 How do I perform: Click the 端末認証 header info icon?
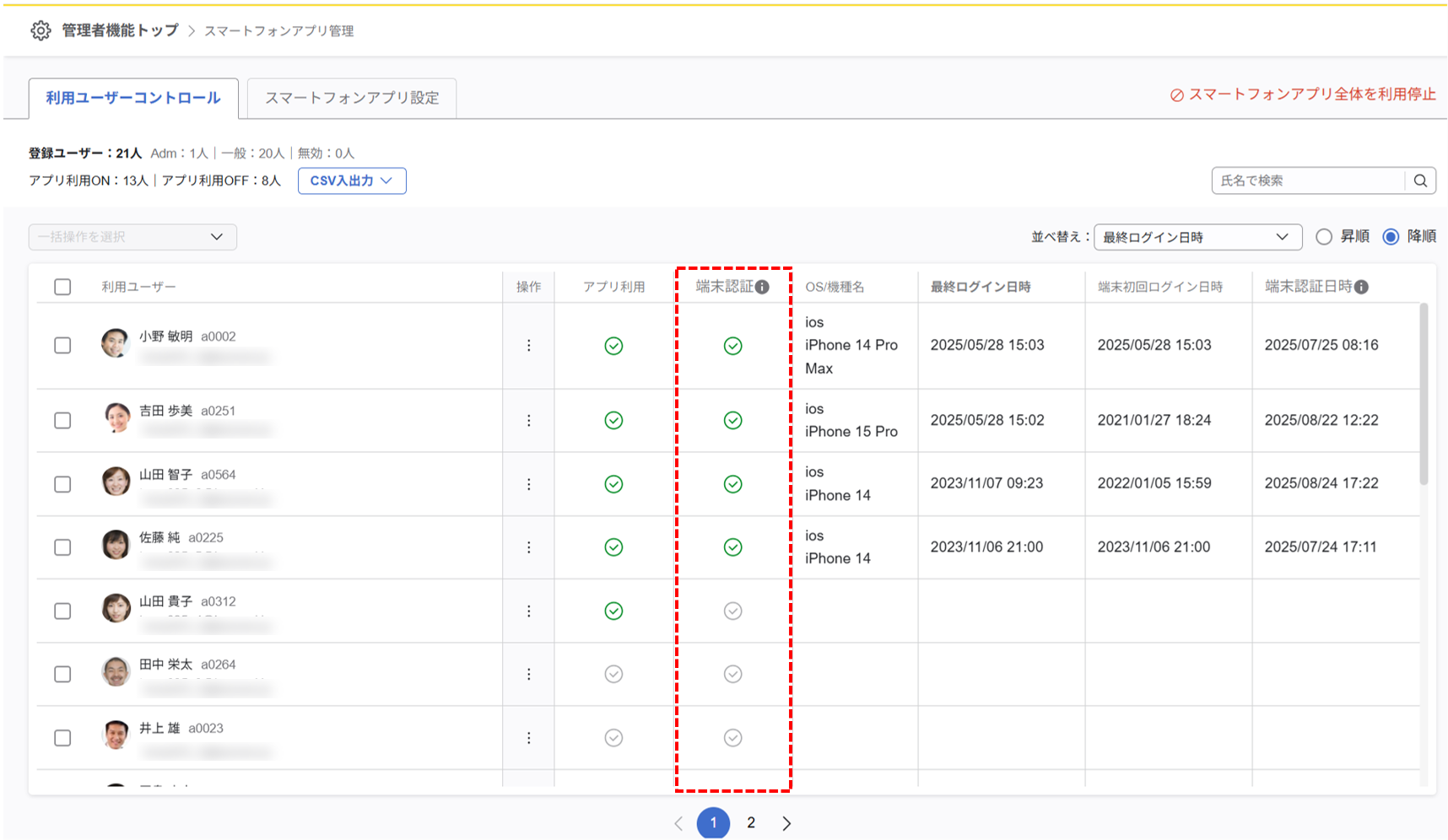click(x=763, y=288)
